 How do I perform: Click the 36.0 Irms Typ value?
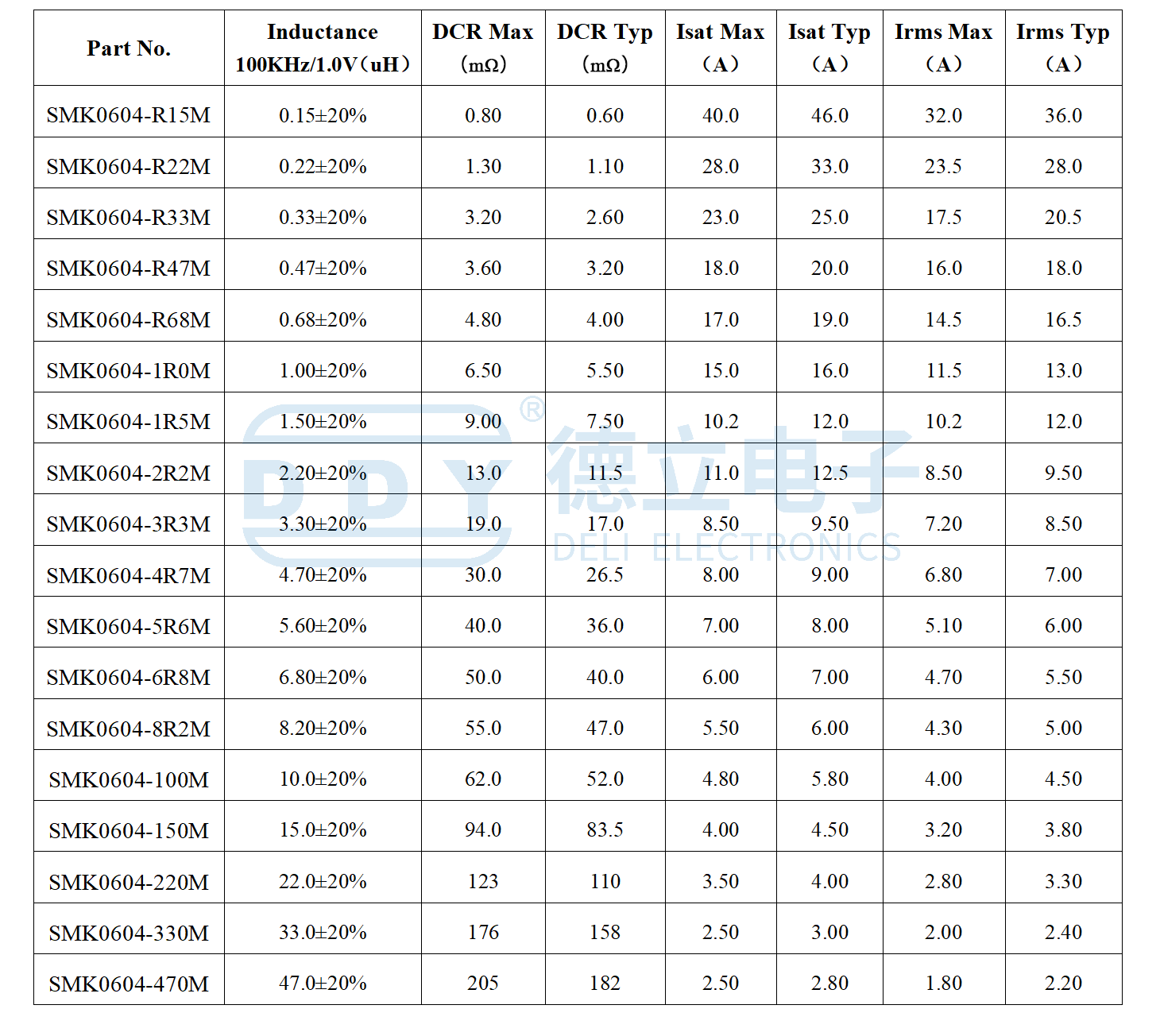click(1063, 115)
